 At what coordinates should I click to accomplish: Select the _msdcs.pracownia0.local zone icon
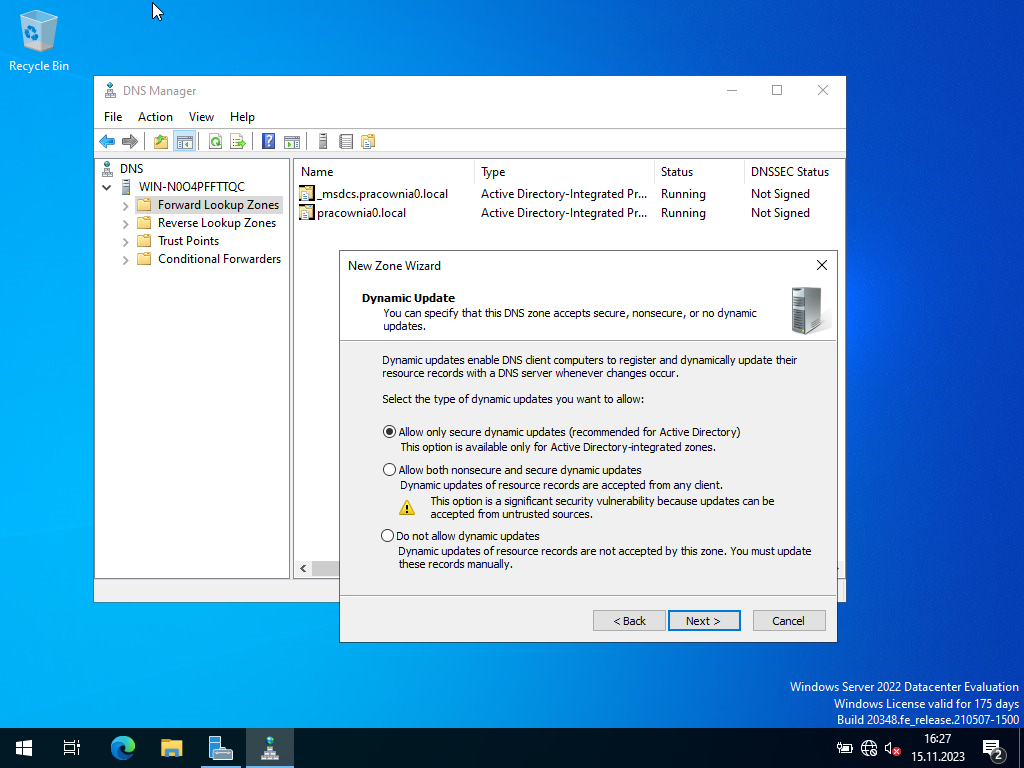click(x=306, y=193)
